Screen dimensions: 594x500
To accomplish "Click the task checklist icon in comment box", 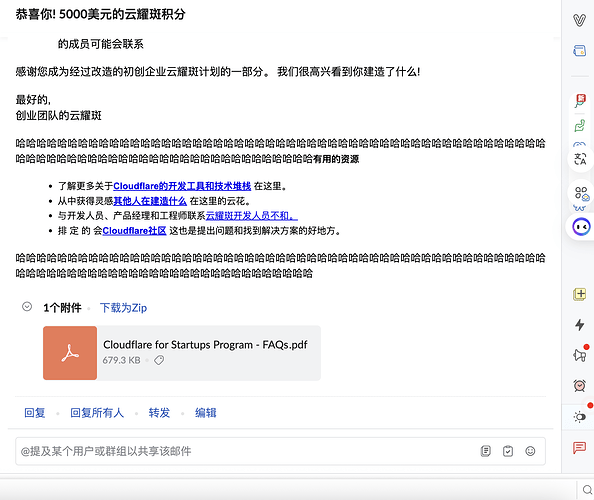I will click(x=508, y=451).
